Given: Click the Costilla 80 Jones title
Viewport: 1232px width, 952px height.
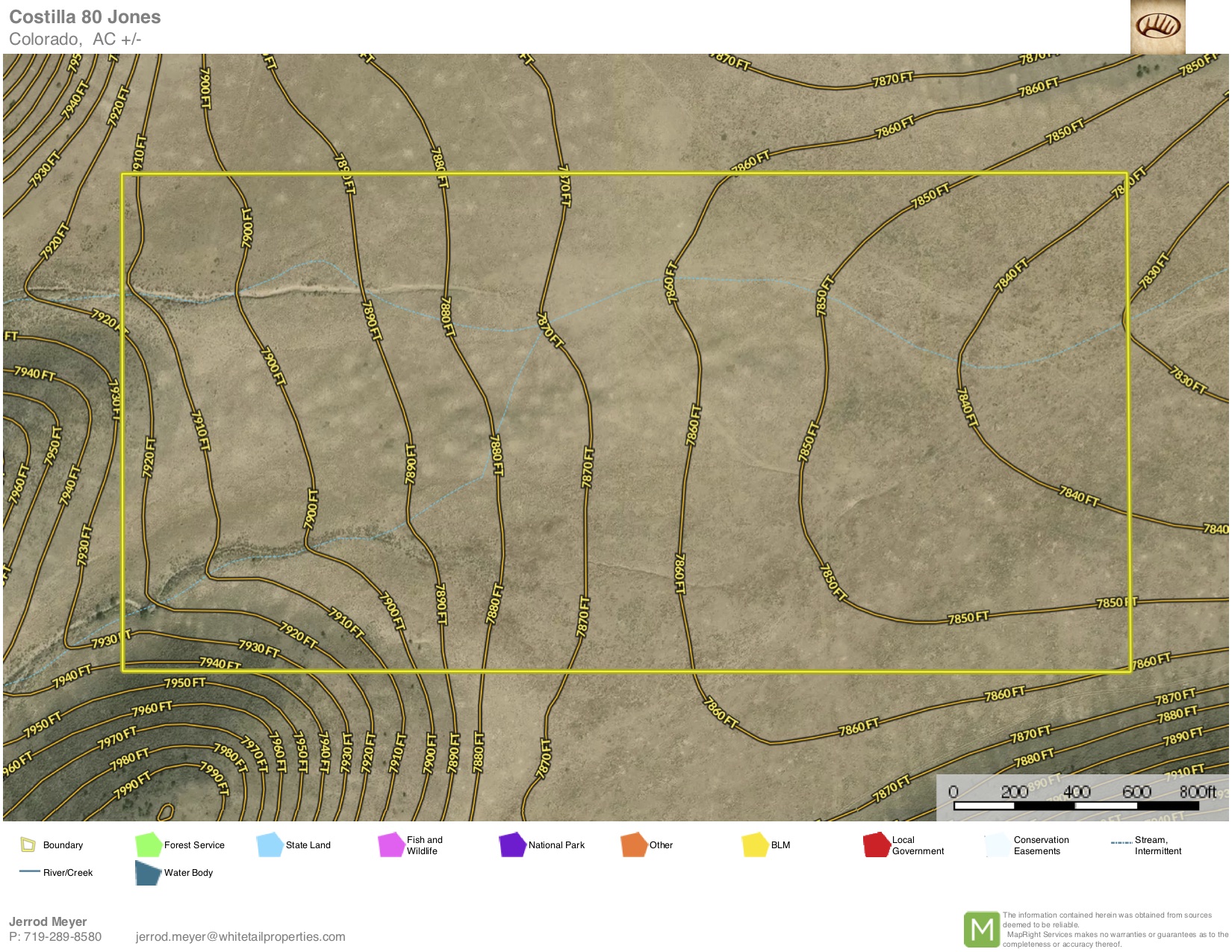Looking at the screenshot, I should click(85, 17).
